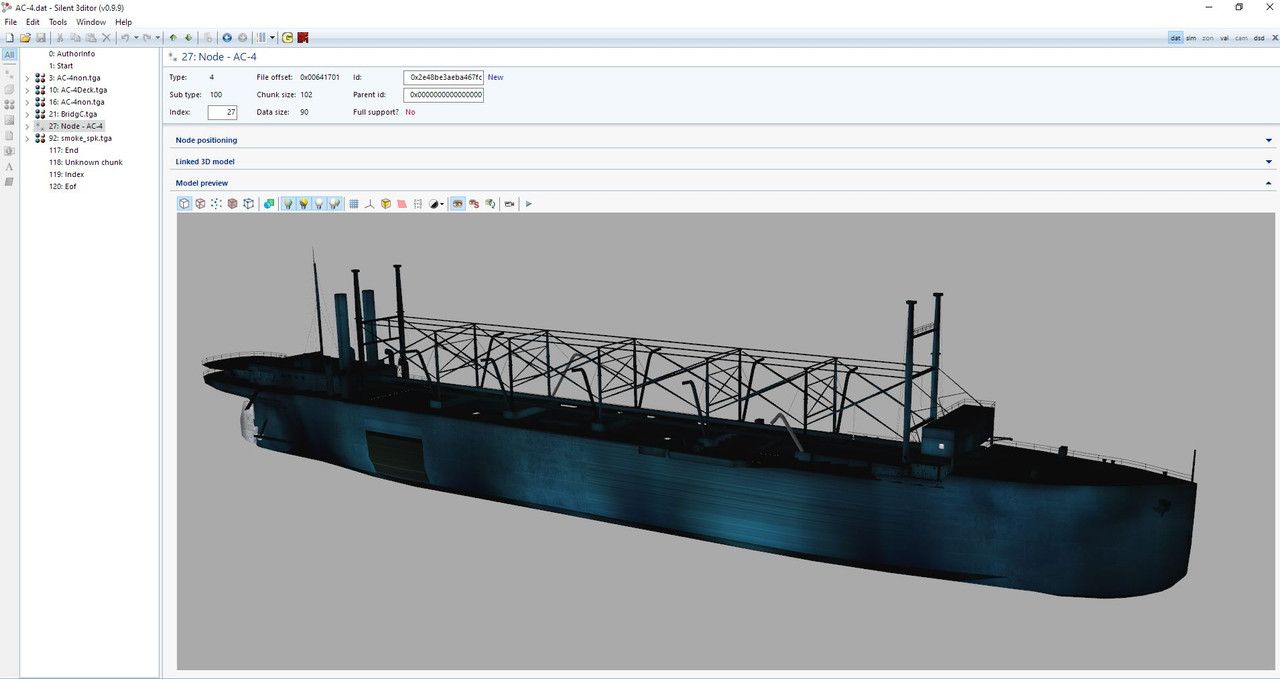Click the eye with red S icon
1280x679 pixels.
coord(474,204)
